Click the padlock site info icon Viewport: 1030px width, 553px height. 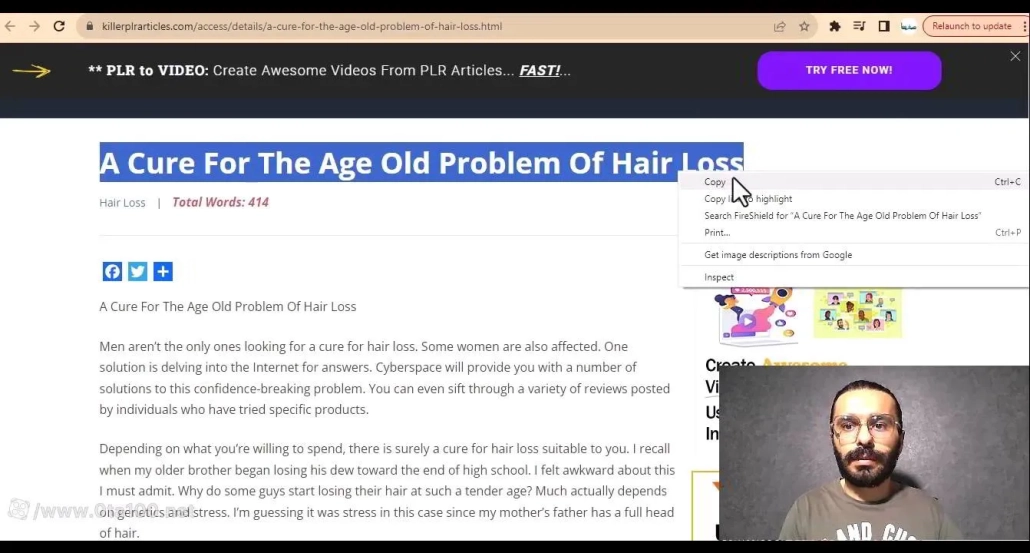pos(89,26)
